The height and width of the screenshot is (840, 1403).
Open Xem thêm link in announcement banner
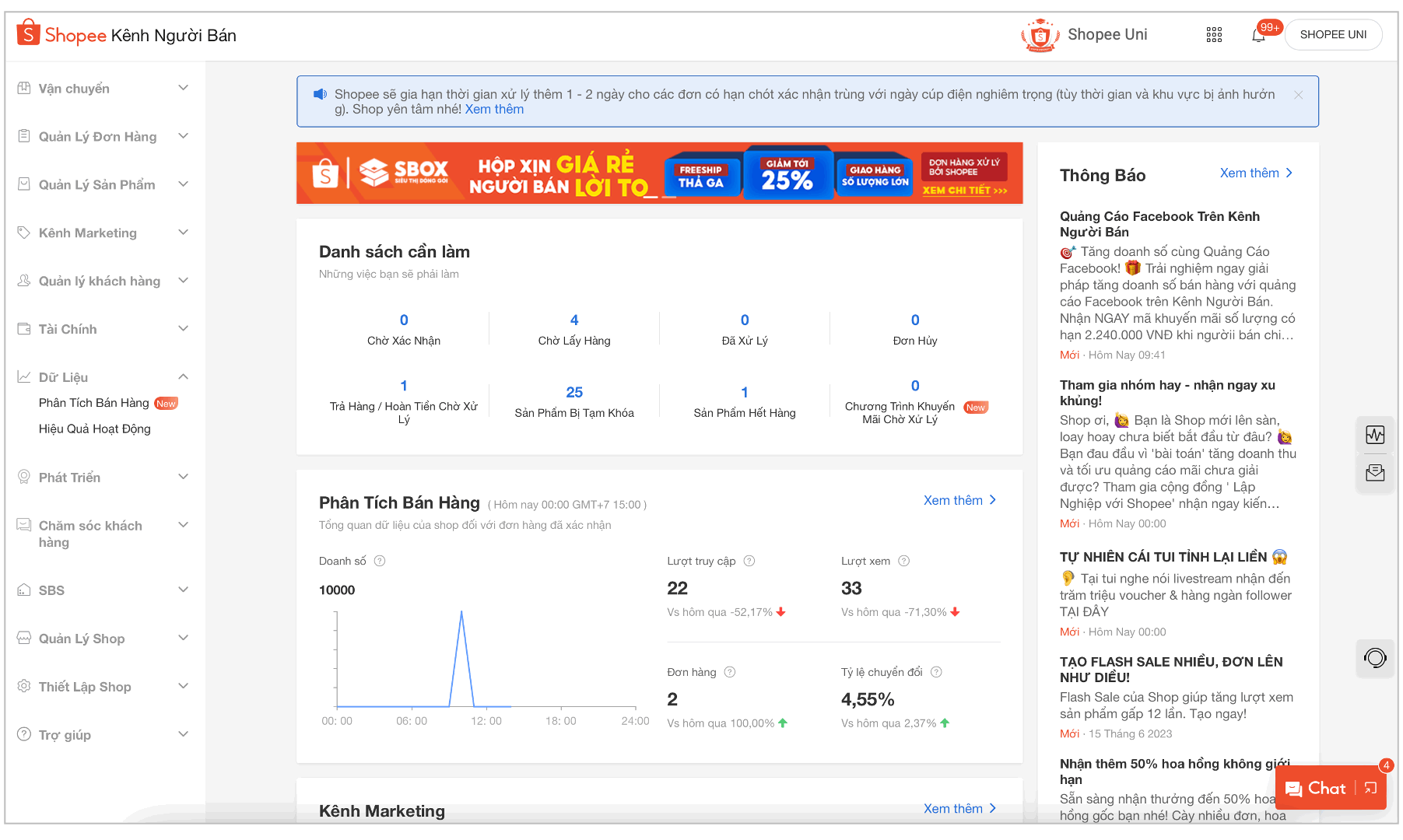pyautogui.click(x=494, y=109)
